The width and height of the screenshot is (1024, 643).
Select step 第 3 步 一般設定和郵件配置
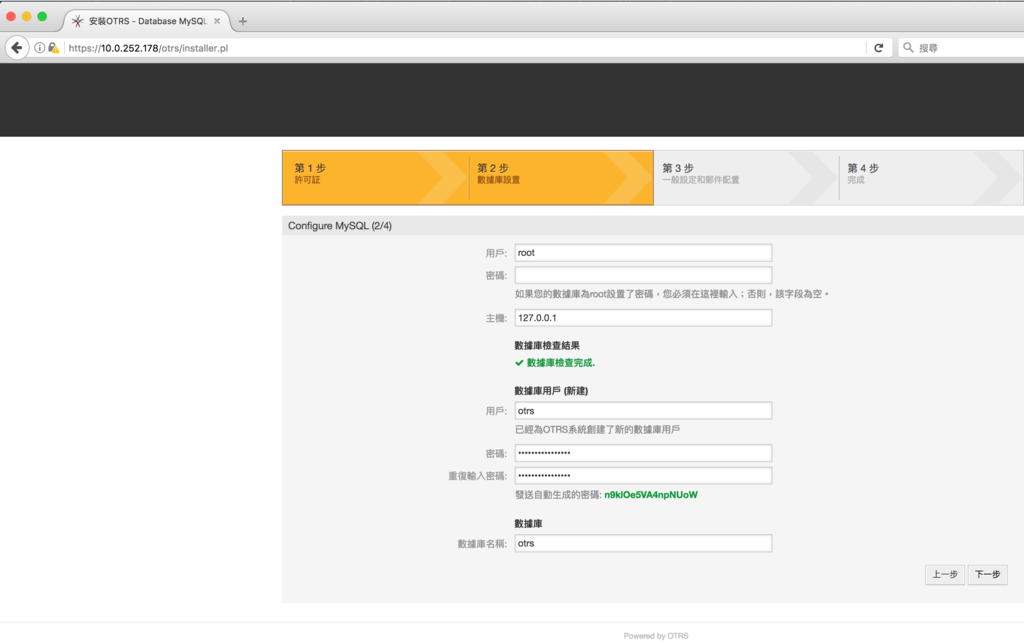[x=746, y=178]
